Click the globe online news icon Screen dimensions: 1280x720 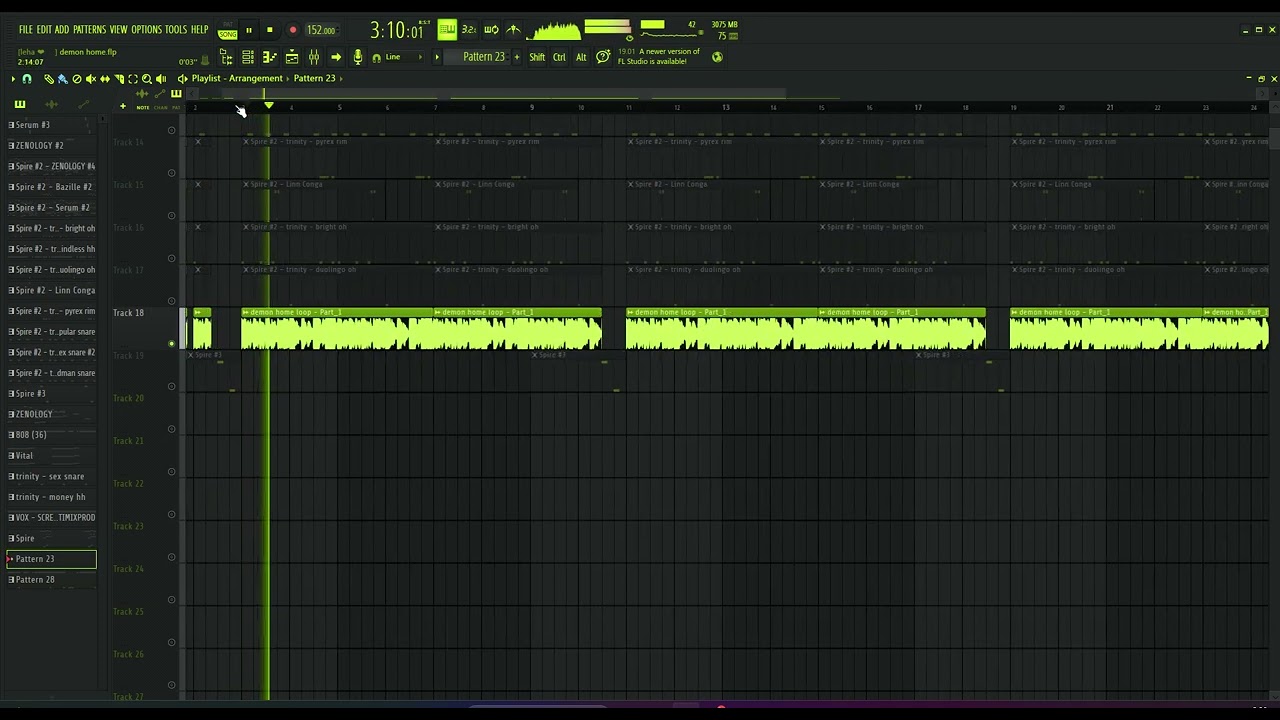tap(717, 57)
